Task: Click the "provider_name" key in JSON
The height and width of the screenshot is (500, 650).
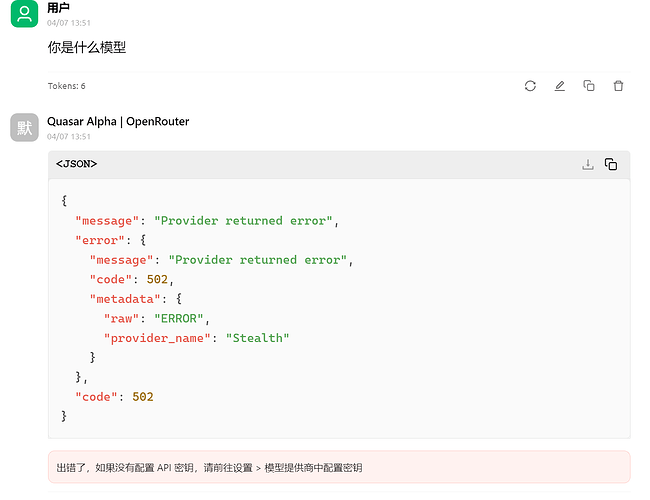Action: (157, 338)
